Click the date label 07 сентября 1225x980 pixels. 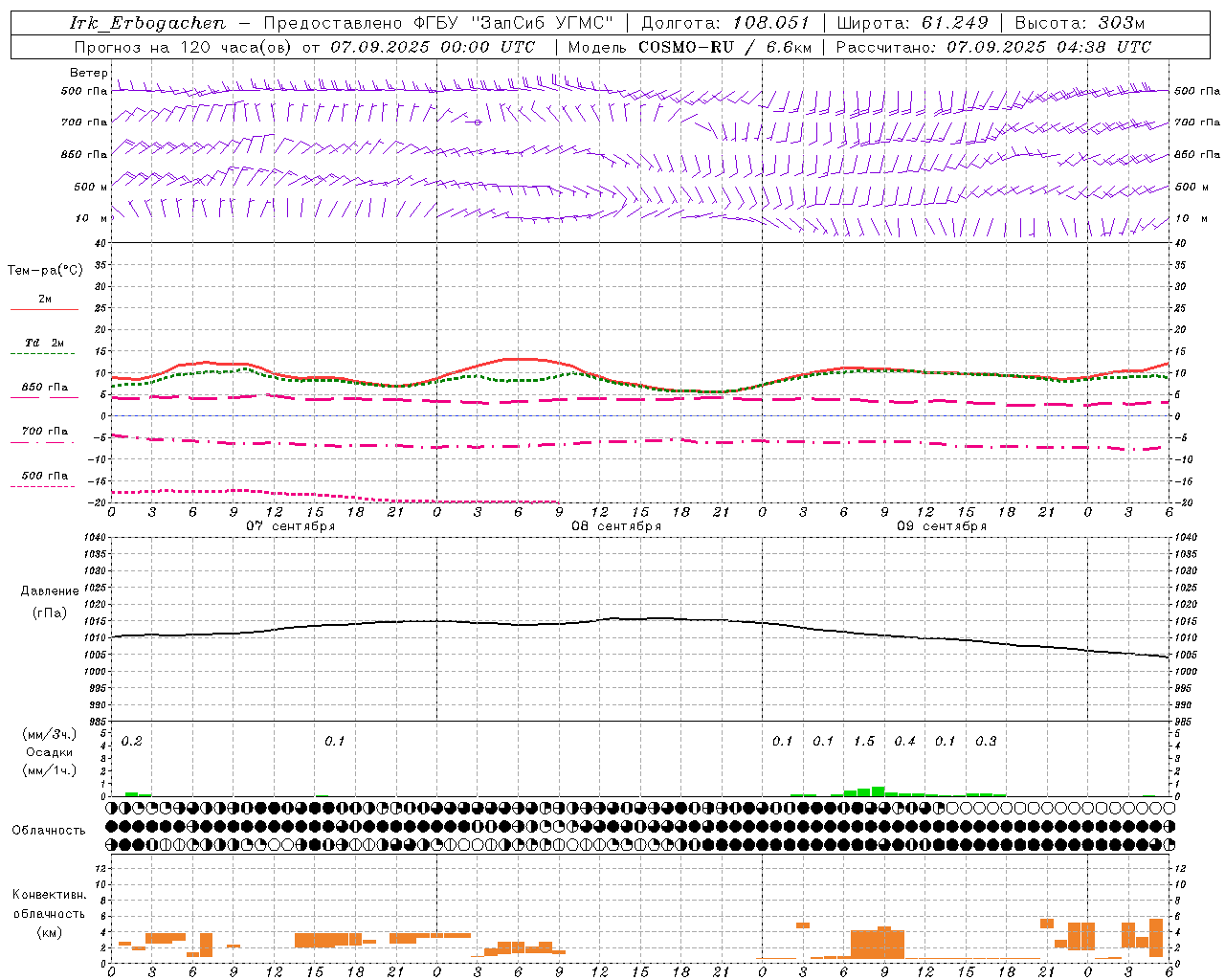(291, 526)
